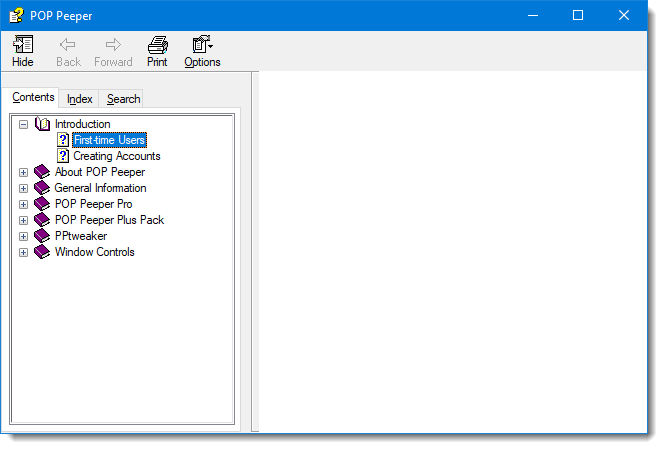Click the question page icon for First-time Users
Image resolution: width=663 pixels, height=449 pixels.
[63, 140]
